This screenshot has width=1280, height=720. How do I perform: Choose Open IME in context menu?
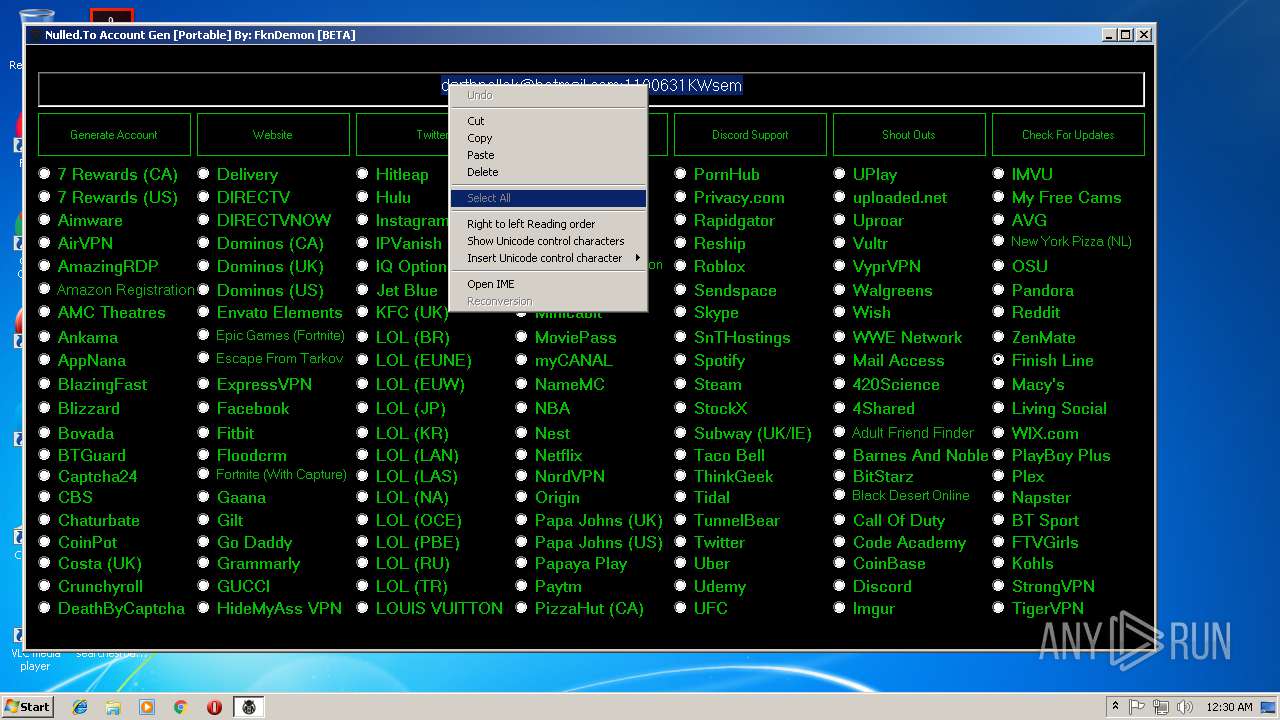pos(548,284)
